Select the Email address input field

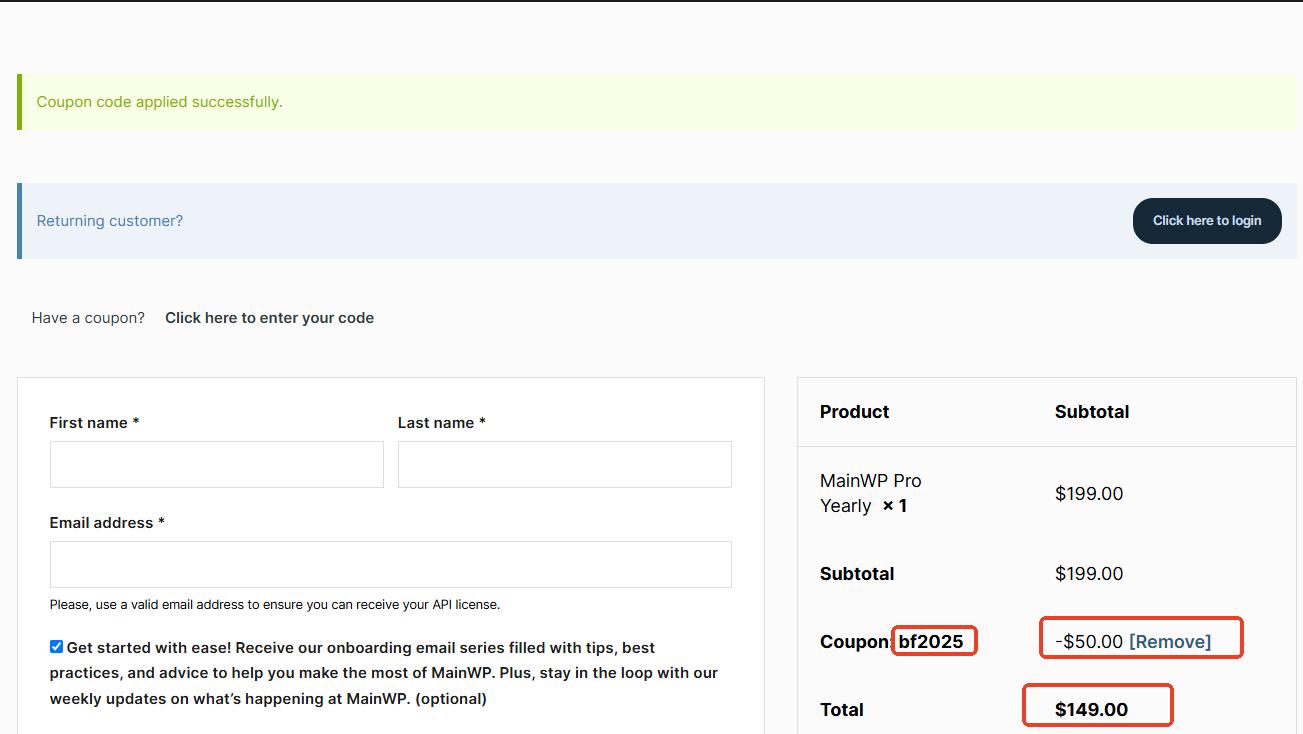tap(391, 565)
